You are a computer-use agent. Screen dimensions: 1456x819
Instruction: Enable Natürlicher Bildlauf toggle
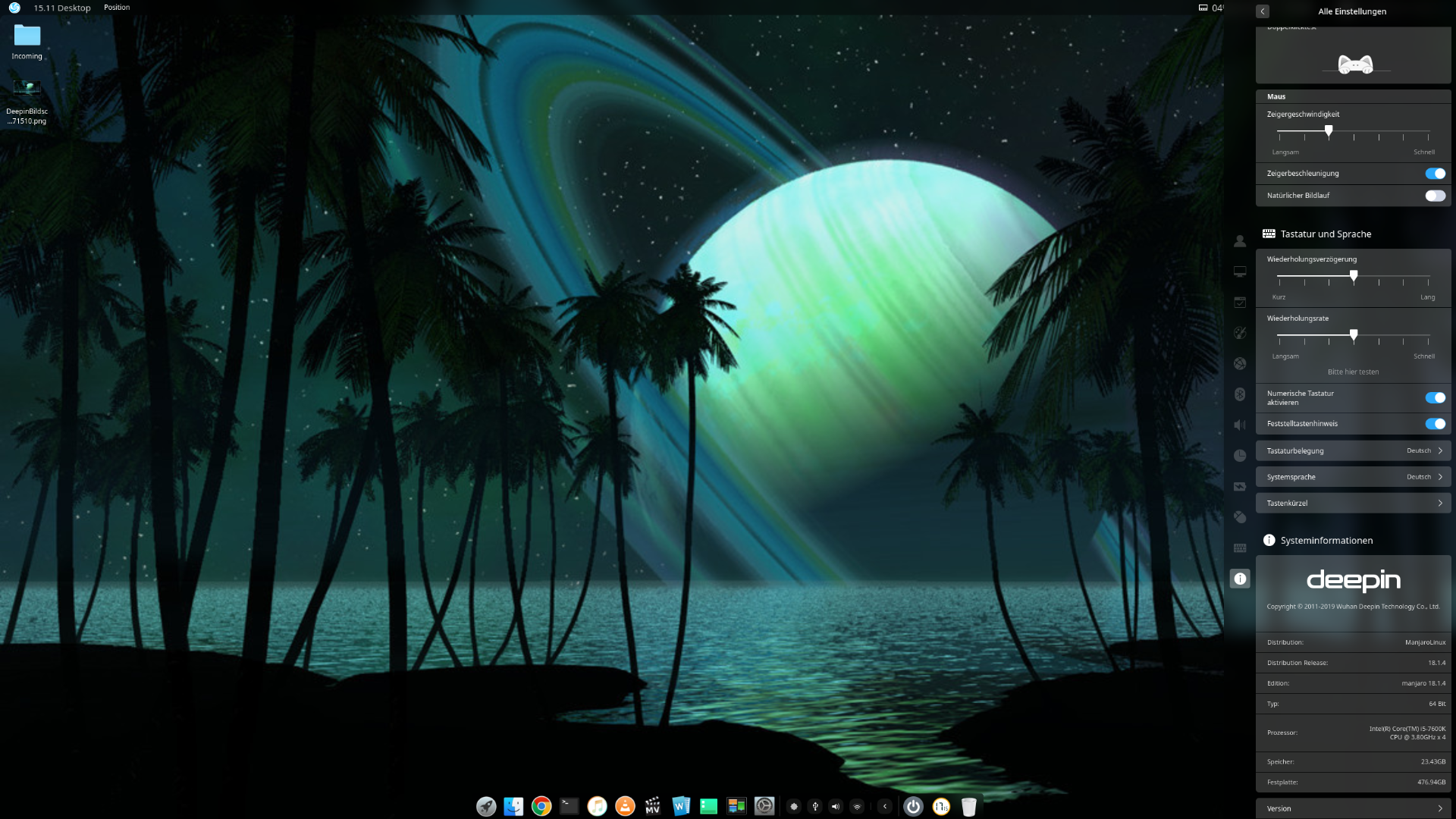point(1435,196)
